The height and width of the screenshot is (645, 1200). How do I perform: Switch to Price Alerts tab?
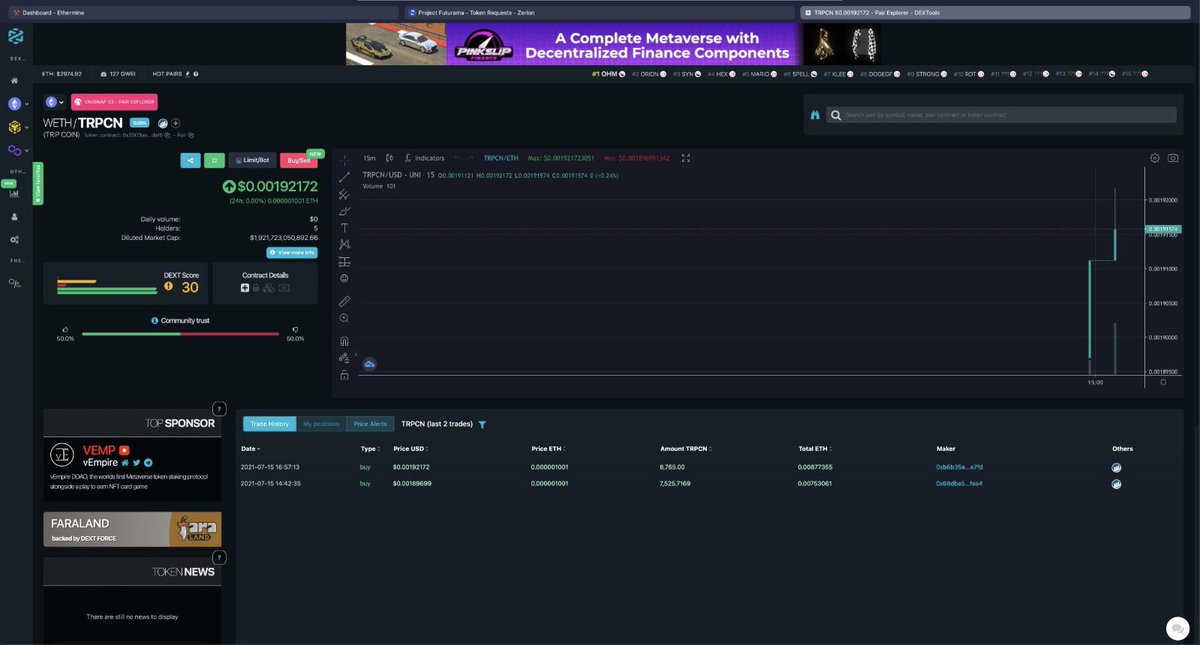[x=370, y=424]
